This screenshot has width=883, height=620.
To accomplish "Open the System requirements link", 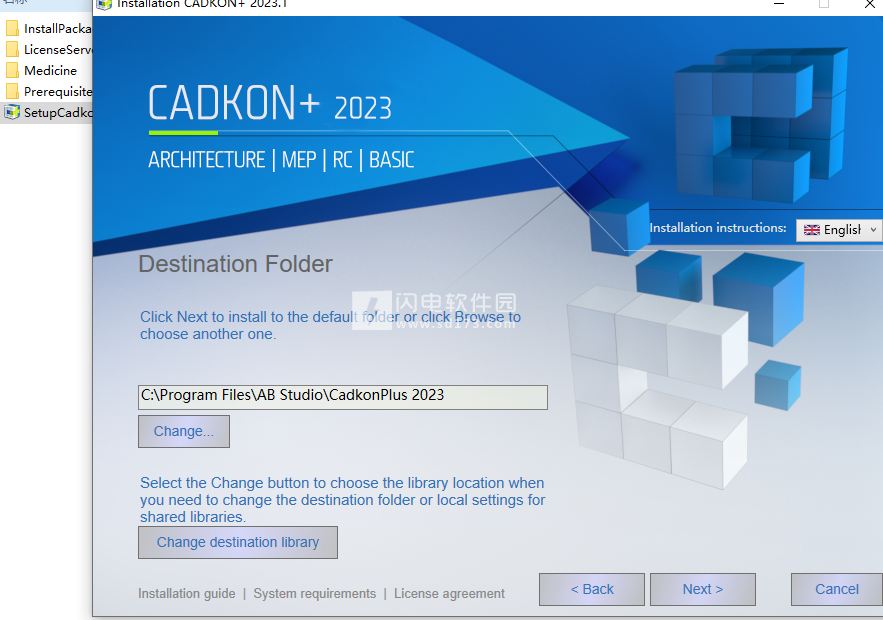I will coord(315,594).
